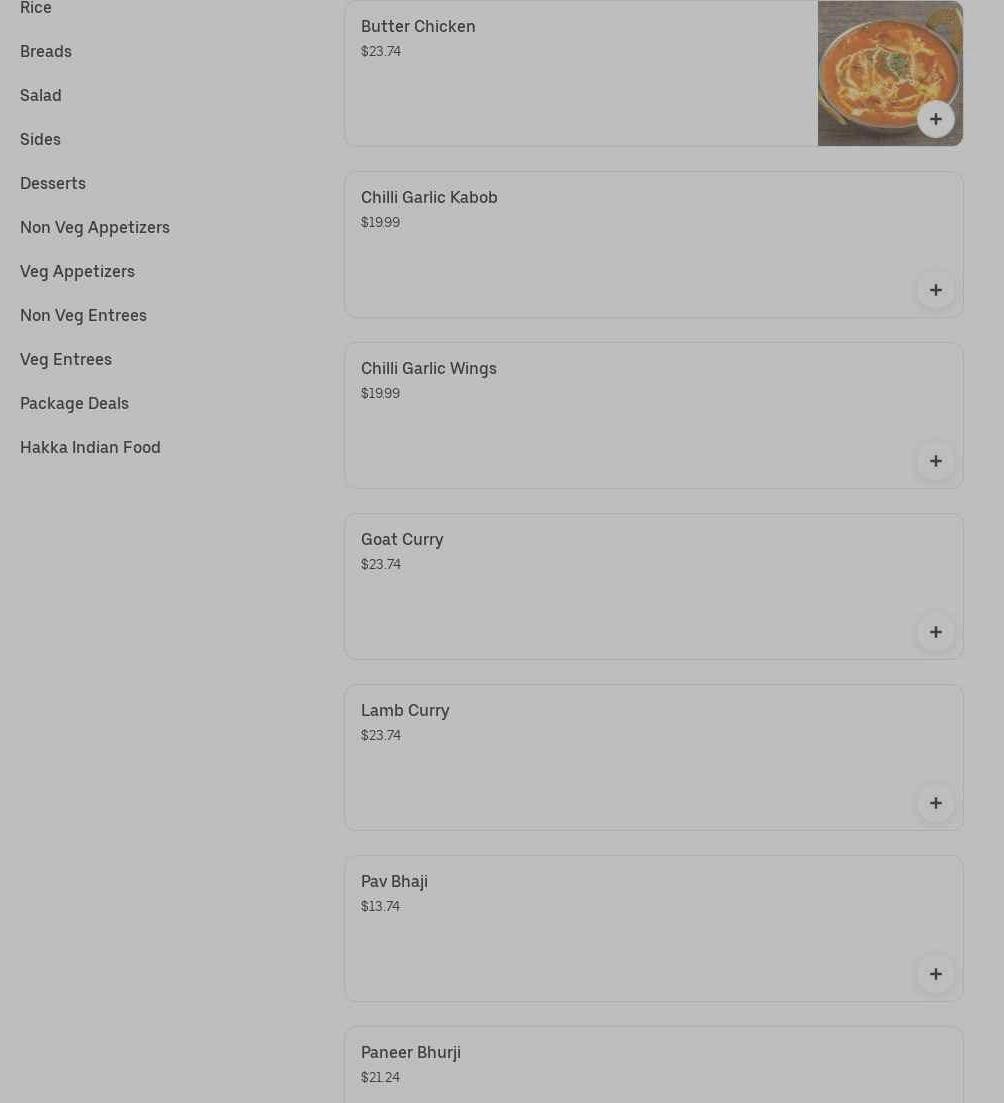Add Pav Bhaji using plus icon
1004x1103 pixels.
tap(935, 974)
